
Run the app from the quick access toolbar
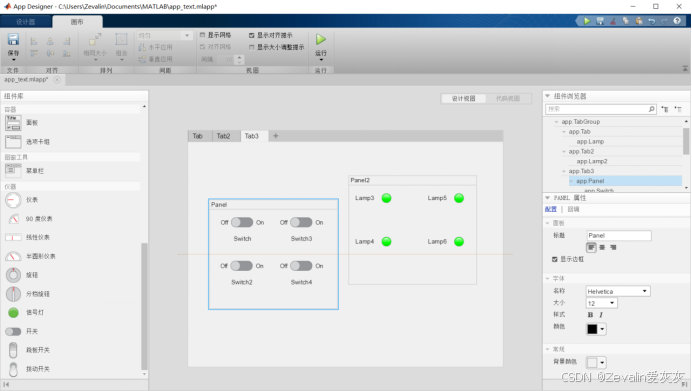587,21
